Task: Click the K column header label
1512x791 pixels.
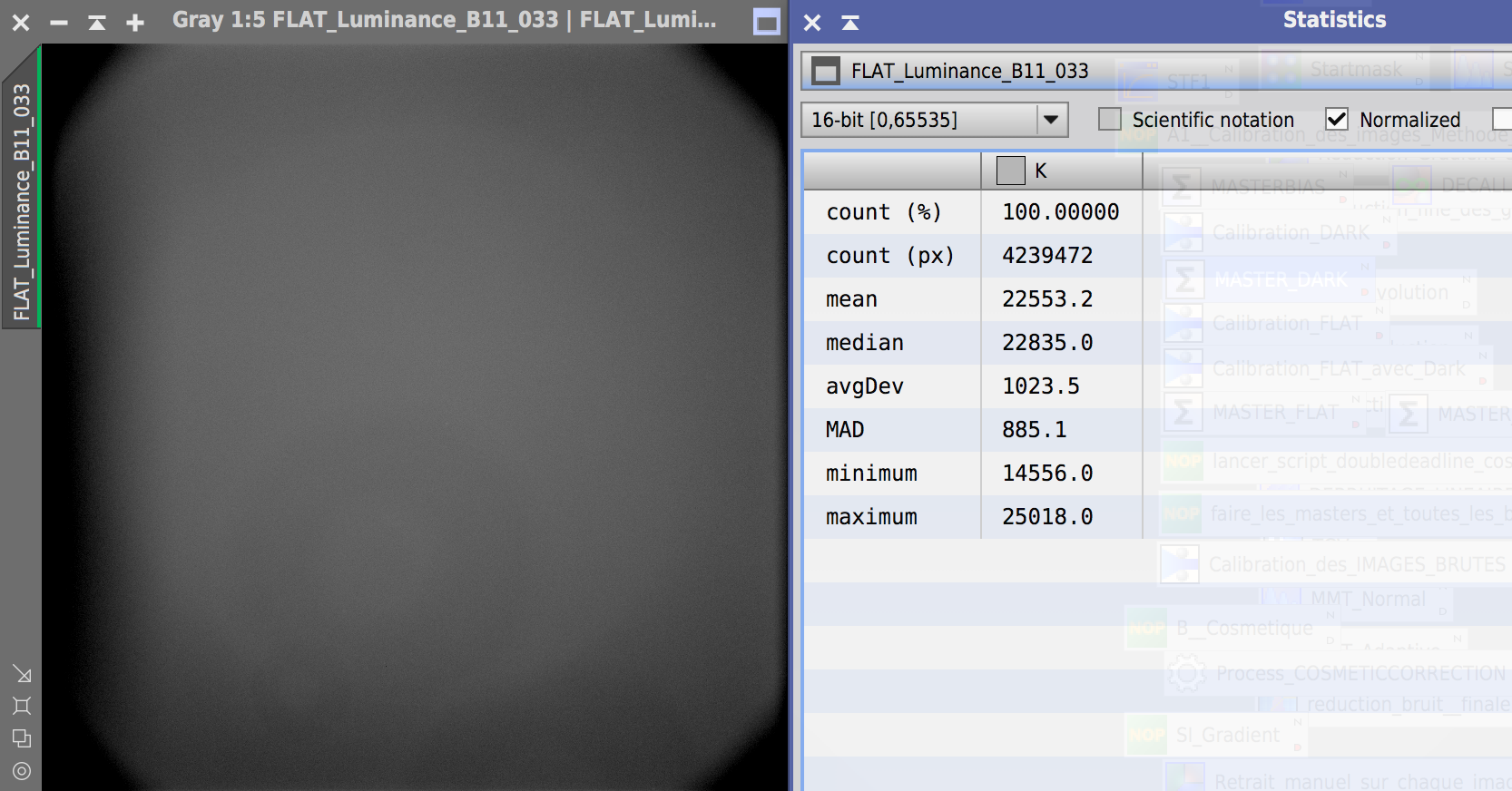Action: click(x=1041, y=171)
